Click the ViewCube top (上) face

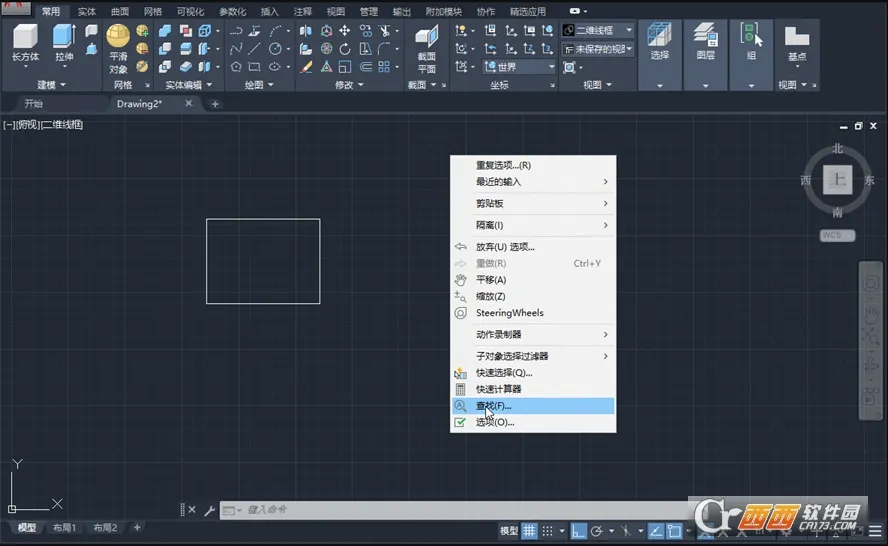(x=838, y=180)
